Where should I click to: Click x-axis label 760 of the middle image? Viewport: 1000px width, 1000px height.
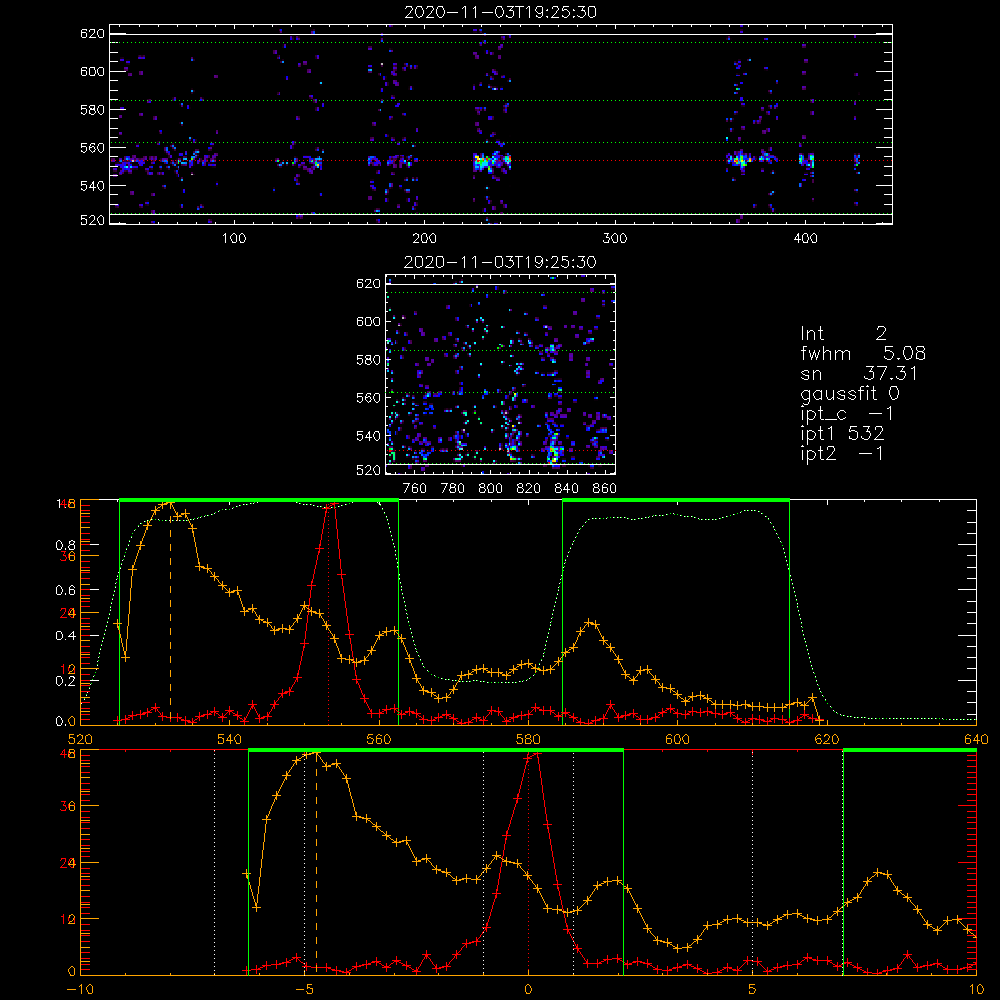[x=415, y=489]
